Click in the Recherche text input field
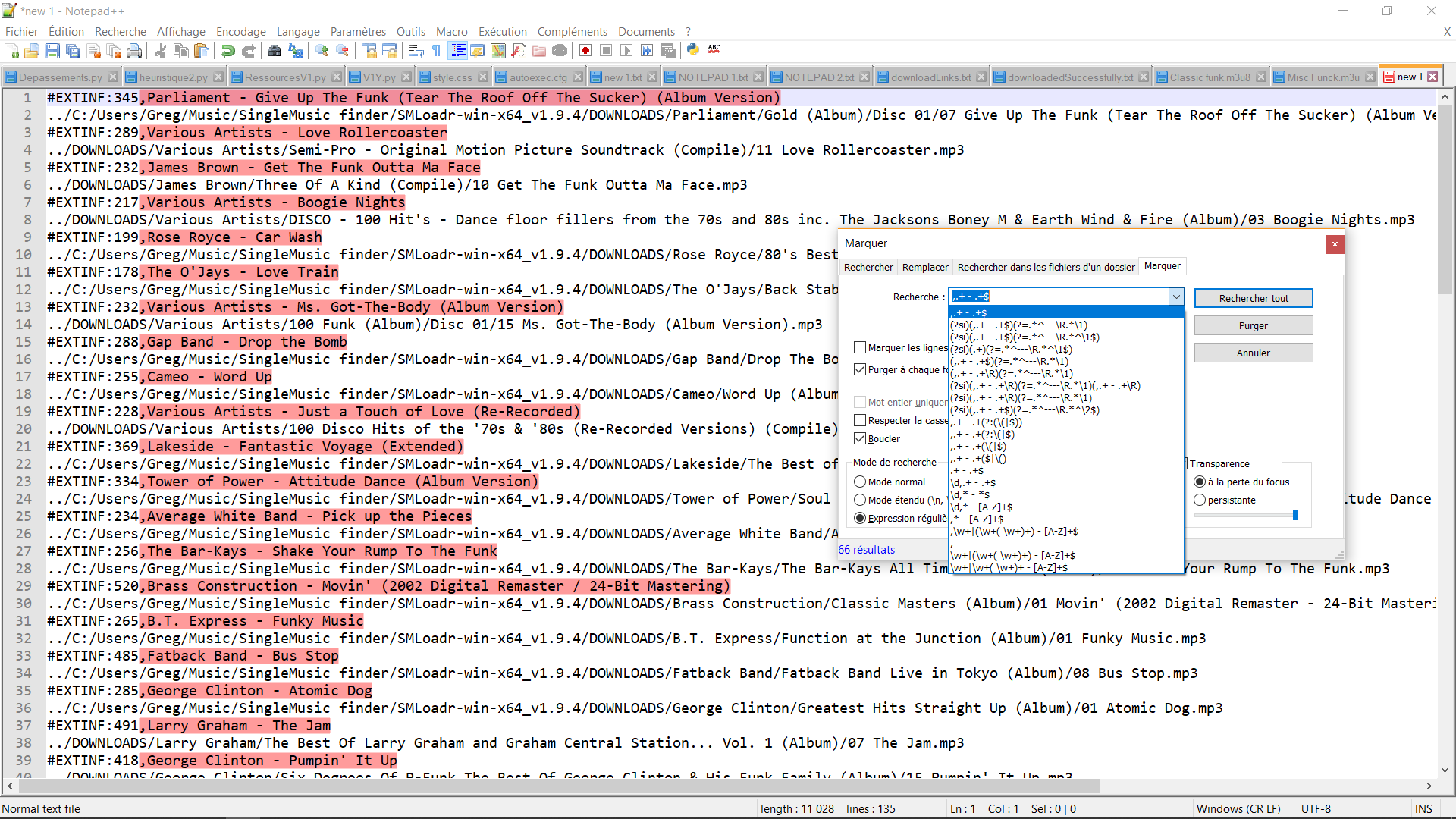This screenshot has width=1456, height=819. tap(1059, 297)
